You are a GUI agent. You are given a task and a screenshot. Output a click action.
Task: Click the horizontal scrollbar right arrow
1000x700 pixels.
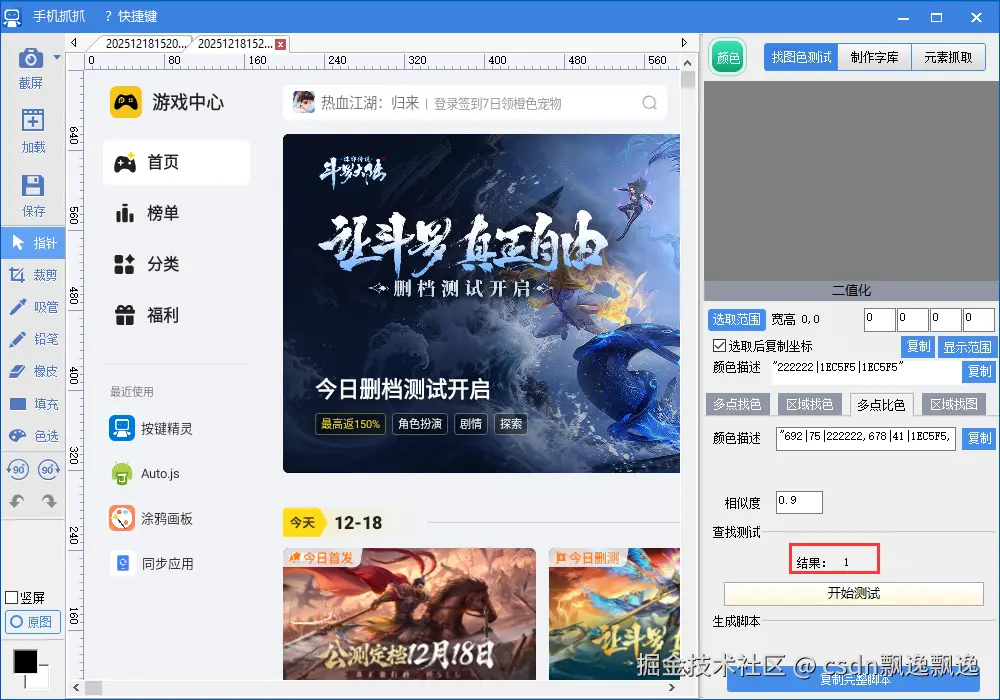672,688
